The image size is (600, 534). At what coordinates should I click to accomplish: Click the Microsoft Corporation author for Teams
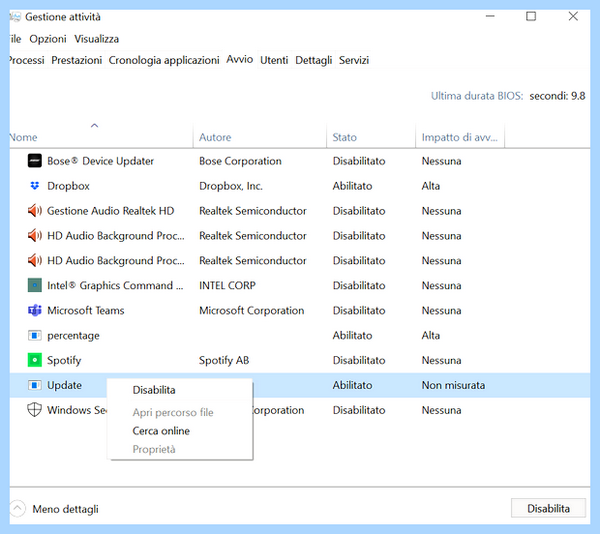(251, 310)
